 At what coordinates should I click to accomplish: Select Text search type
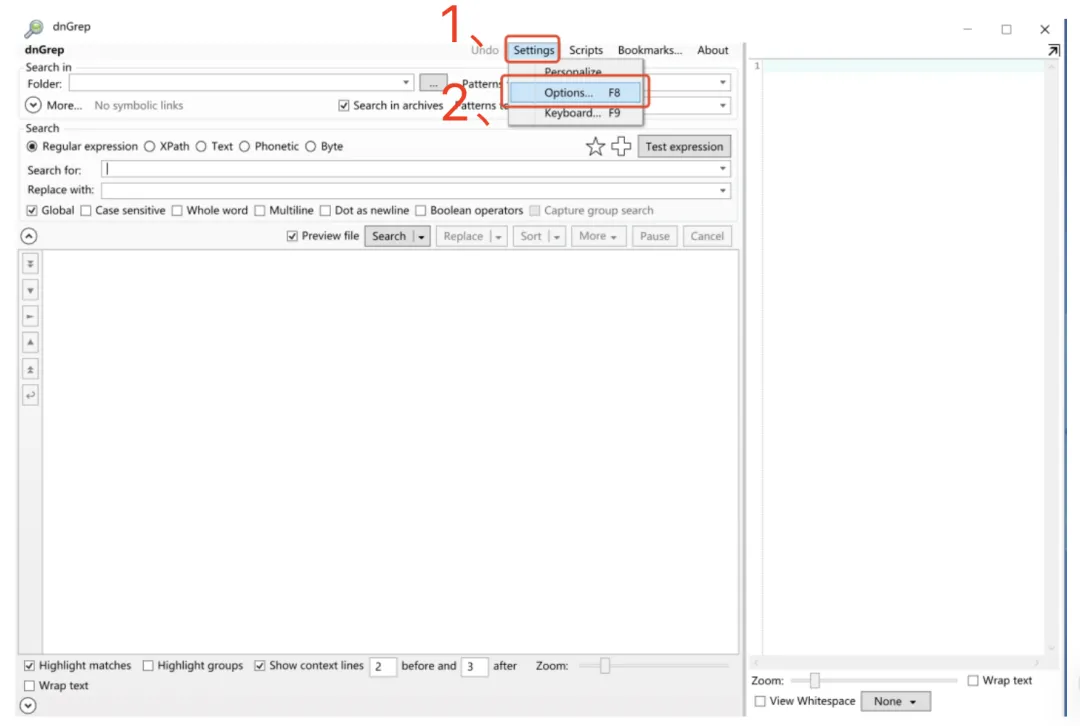coord(201,147)
